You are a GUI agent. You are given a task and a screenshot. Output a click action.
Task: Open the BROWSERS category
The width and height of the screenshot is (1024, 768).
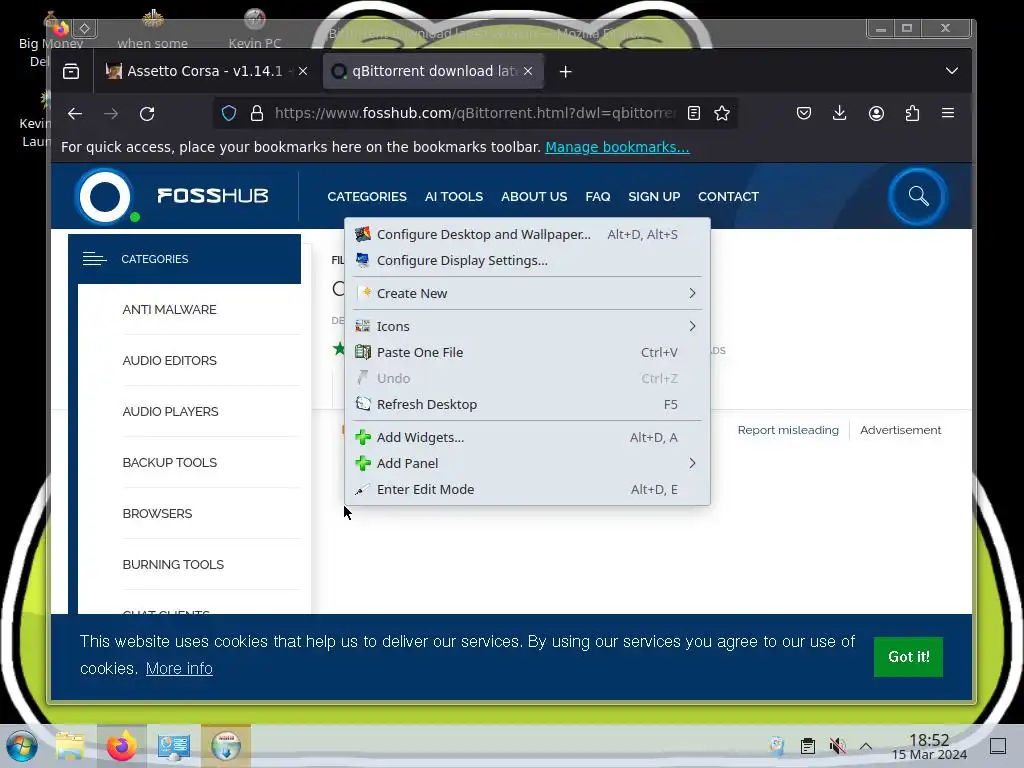[157, 513]
